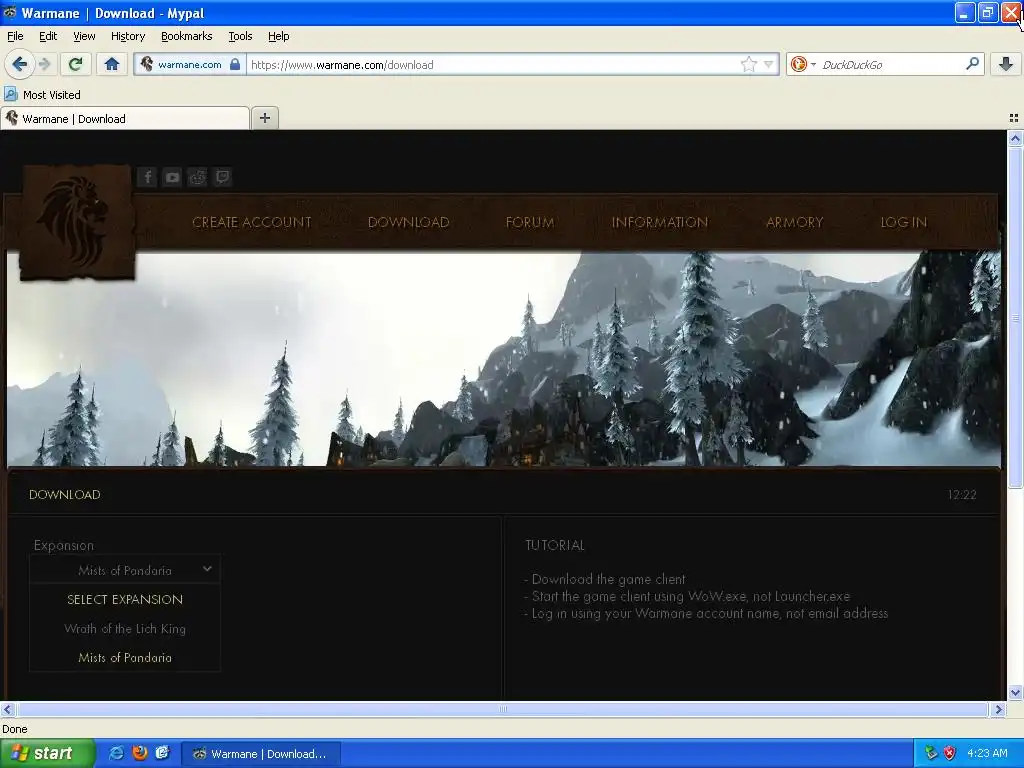Open Warmane's YouTube channel icon
The image size is (1024, 768).
point(172,177)
